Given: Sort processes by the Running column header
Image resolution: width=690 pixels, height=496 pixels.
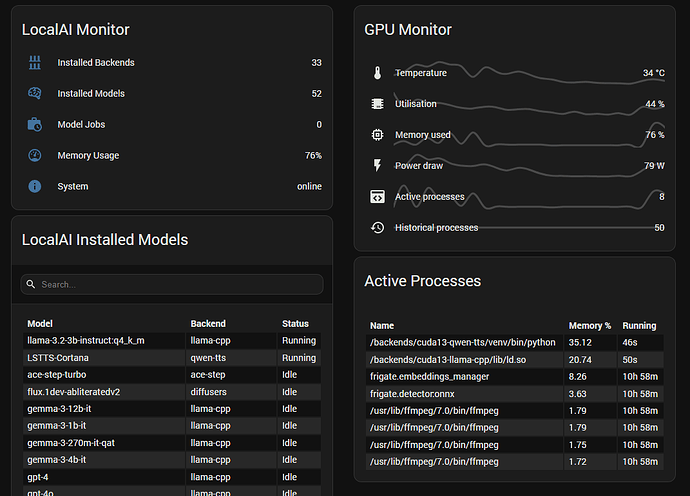Looking at the screenshot, I should pos(639,326).
